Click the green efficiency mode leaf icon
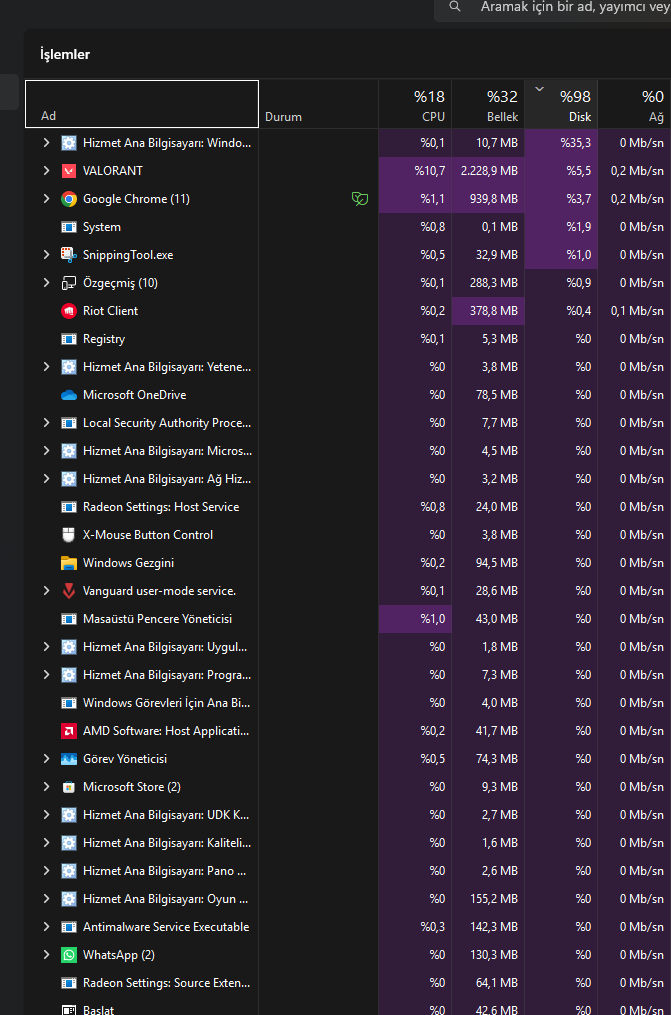Image resolution: width=671 pixels, height=1015 pixels. [x=360, y=199]
